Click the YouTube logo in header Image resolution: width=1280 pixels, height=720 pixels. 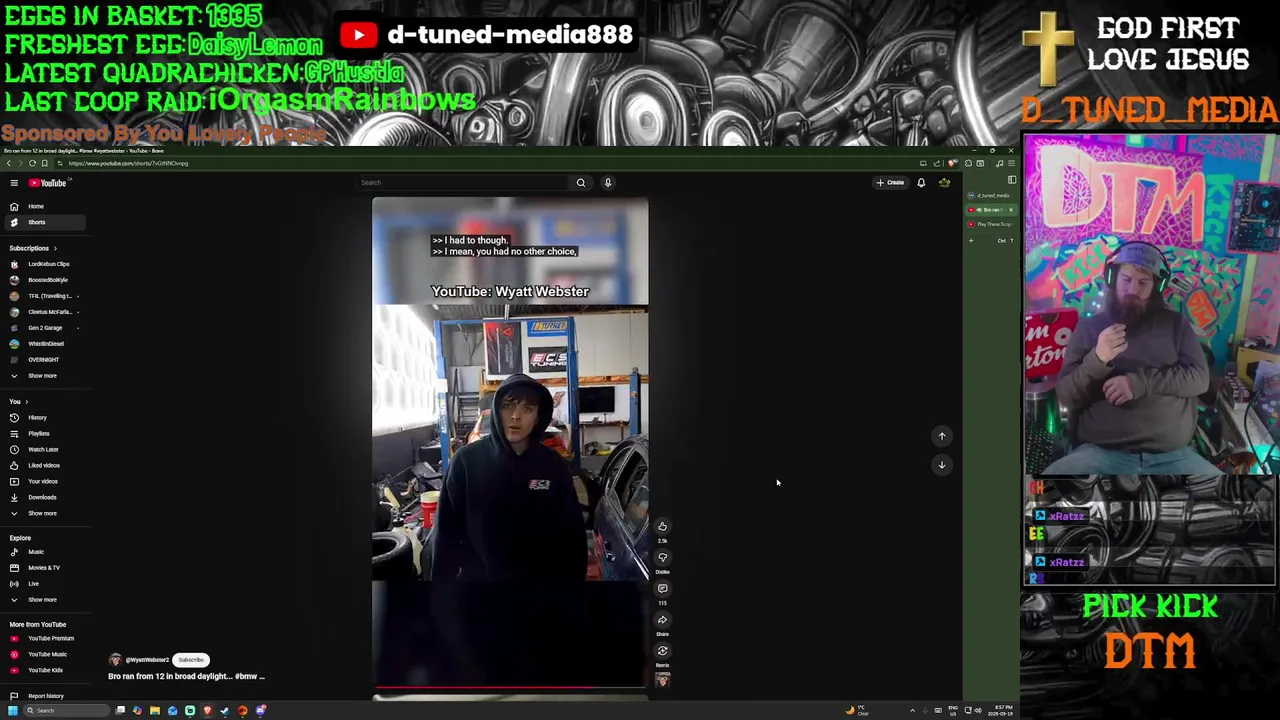pyautogui.click(x=48, y=183)
